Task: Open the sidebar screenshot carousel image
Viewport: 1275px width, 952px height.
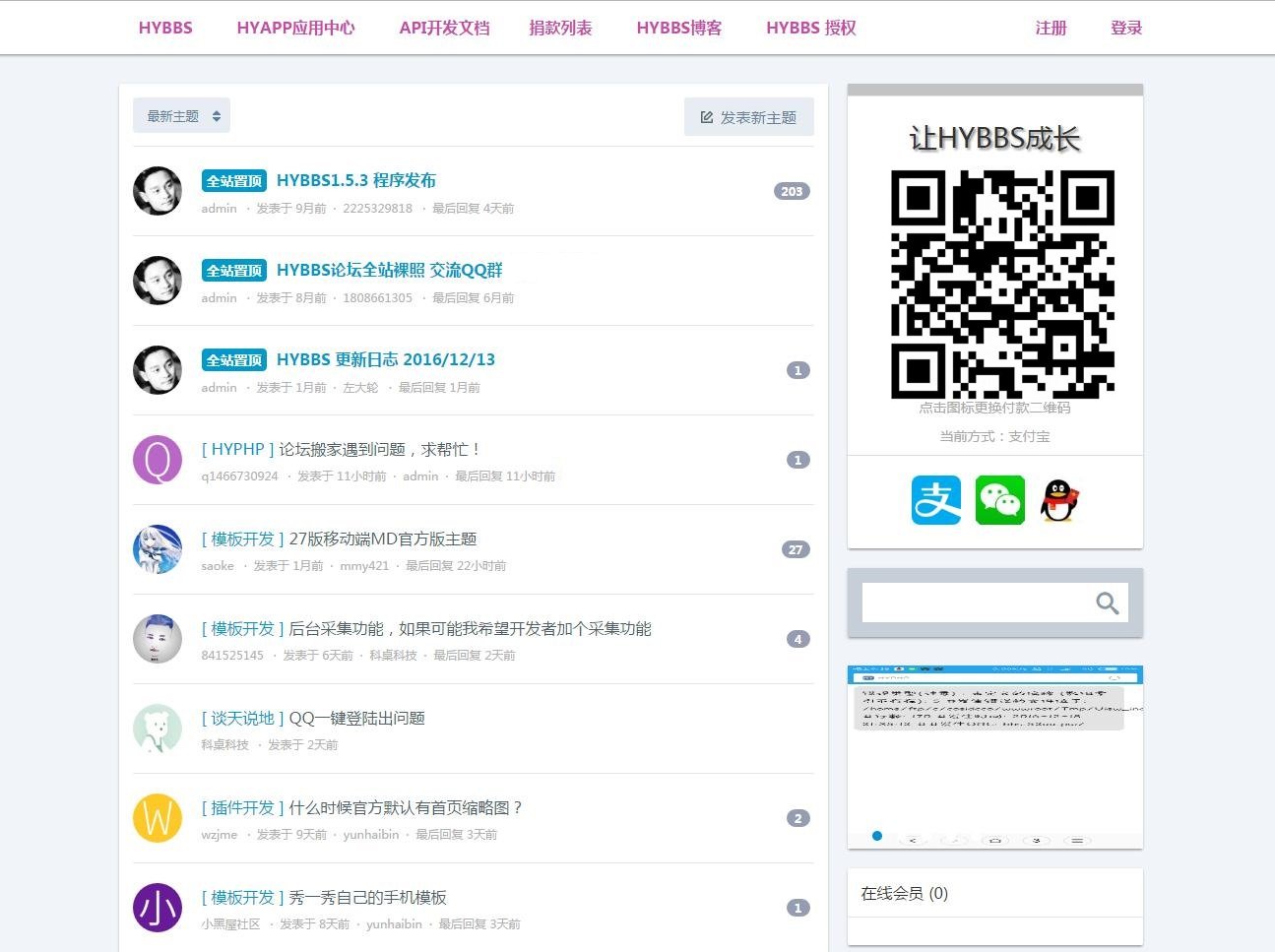Action: 995,756
